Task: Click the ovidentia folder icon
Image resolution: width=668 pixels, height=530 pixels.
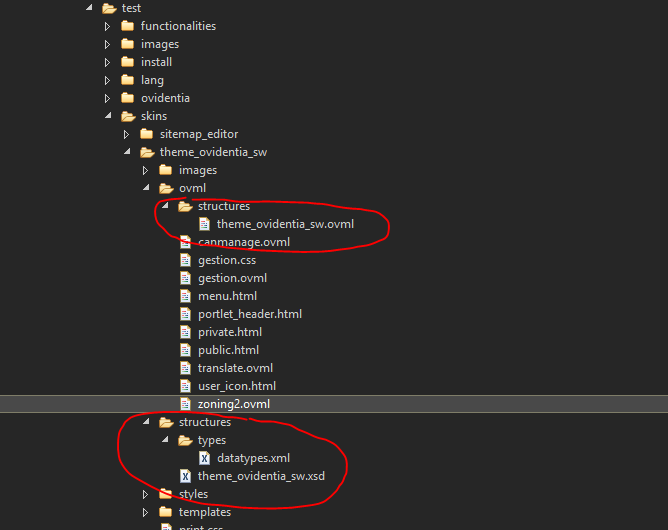Action: pyautogui.click(x=128, y=98)
